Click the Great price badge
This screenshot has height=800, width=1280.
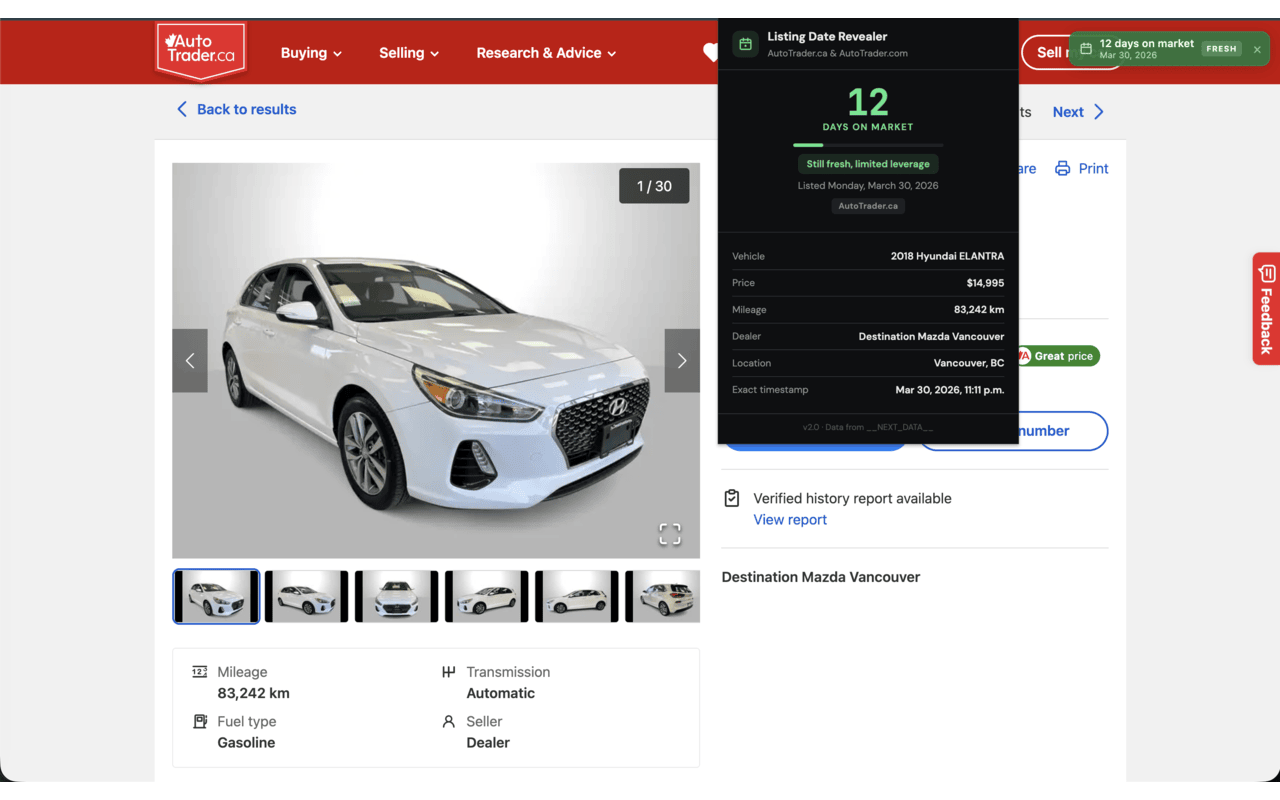tap(1058, 356)
